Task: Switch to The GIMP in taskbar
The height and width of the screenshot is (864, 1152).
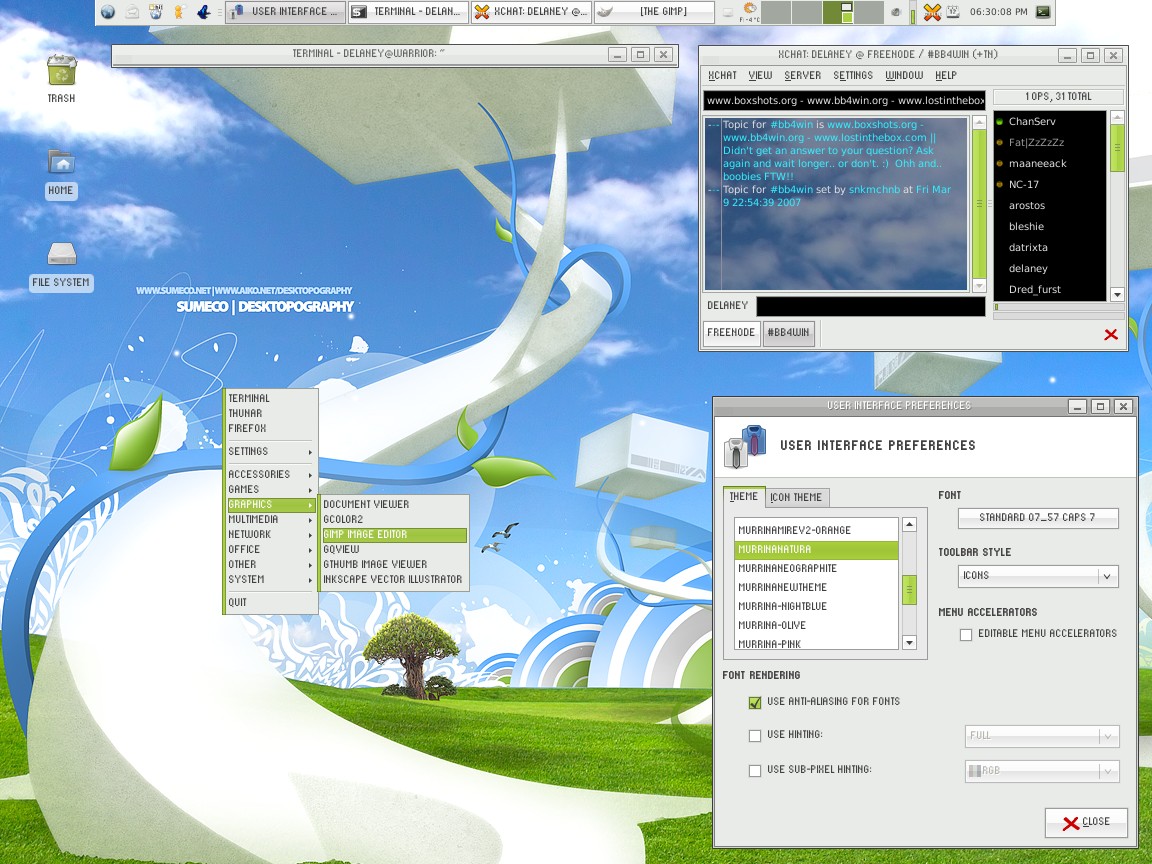Action: click(654, 12)
